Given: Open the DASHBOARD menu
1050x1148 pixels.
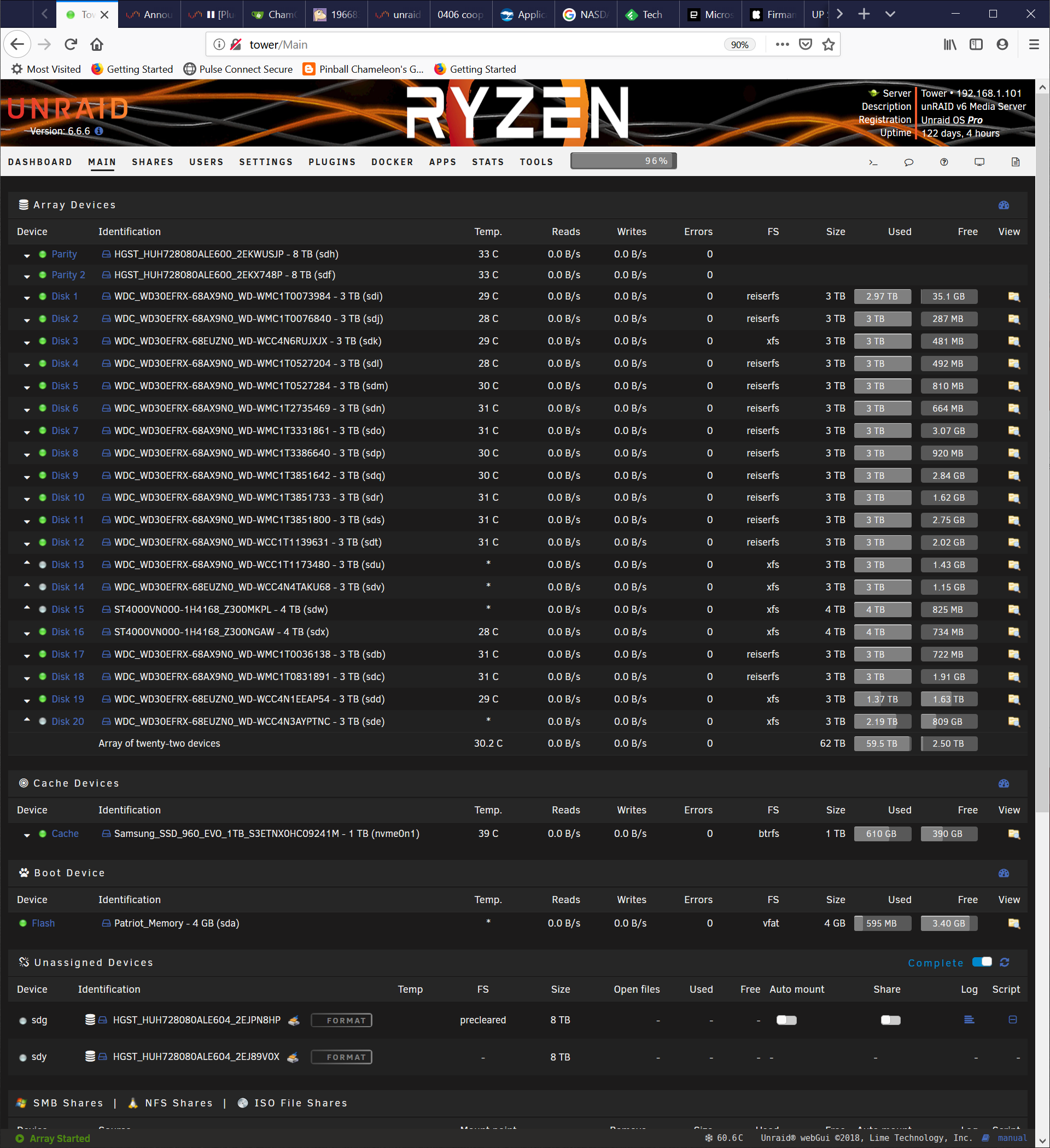Looking at the screenshot, I should 40,162.
